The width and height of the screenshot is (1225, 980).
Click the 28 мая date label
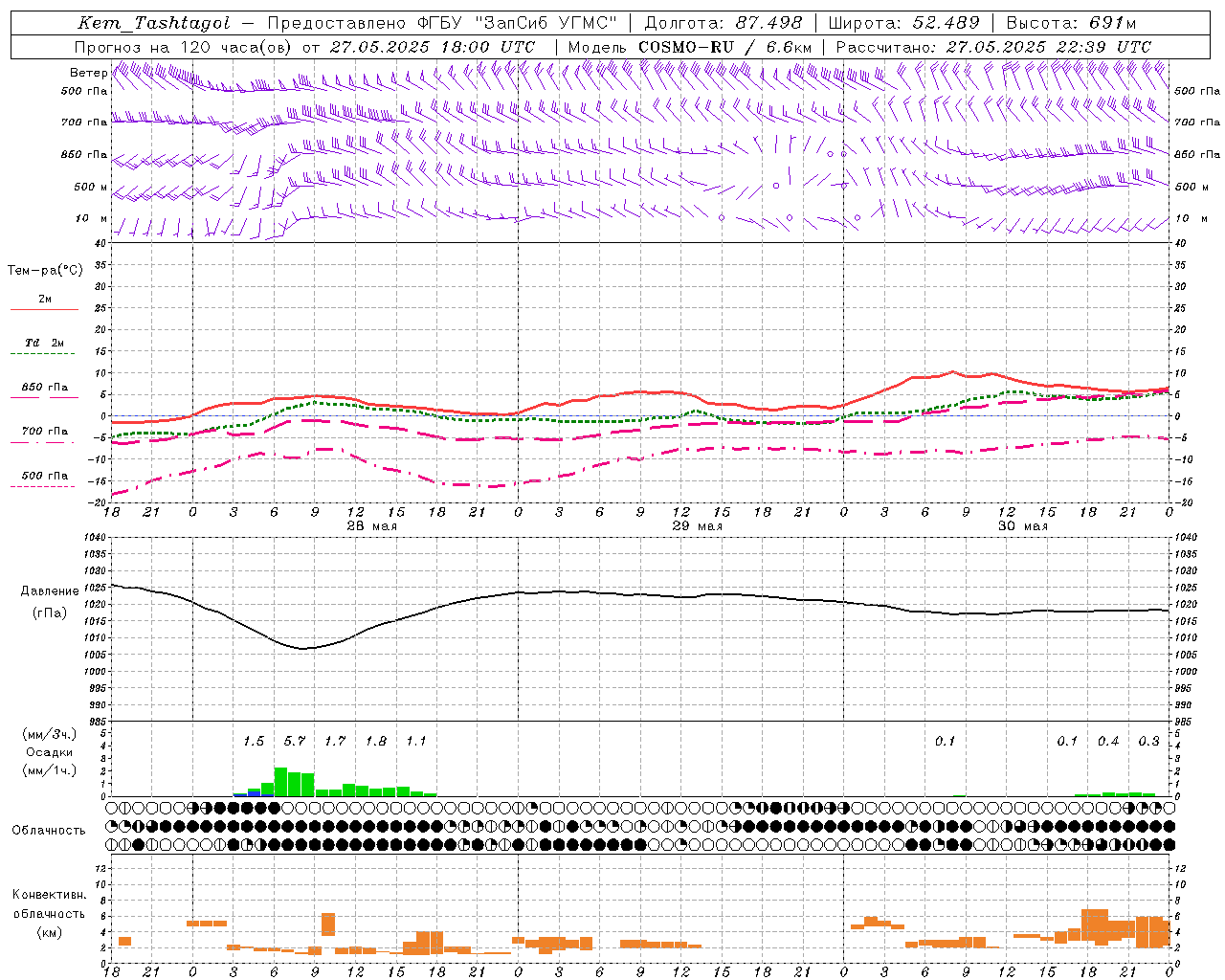coord(371,526)
